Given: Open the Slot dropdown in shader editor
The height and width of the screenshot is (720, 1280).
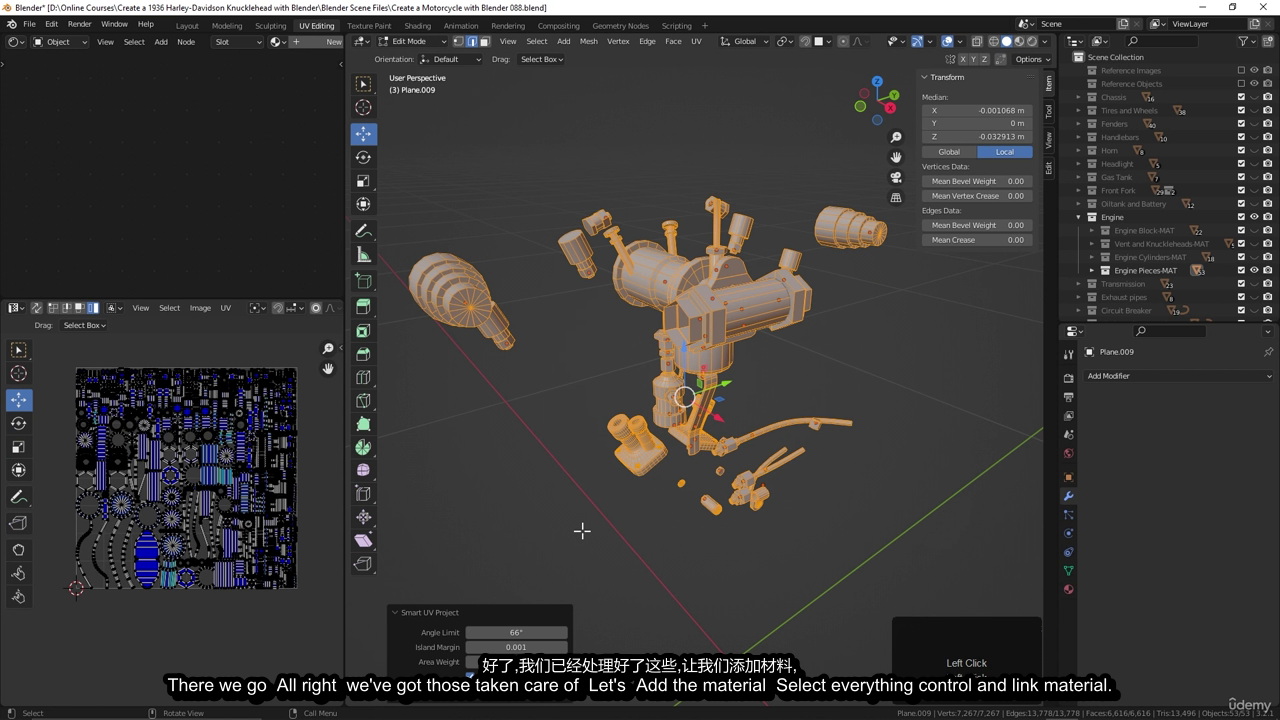Looking at the screenshot, I should [238, 42].
